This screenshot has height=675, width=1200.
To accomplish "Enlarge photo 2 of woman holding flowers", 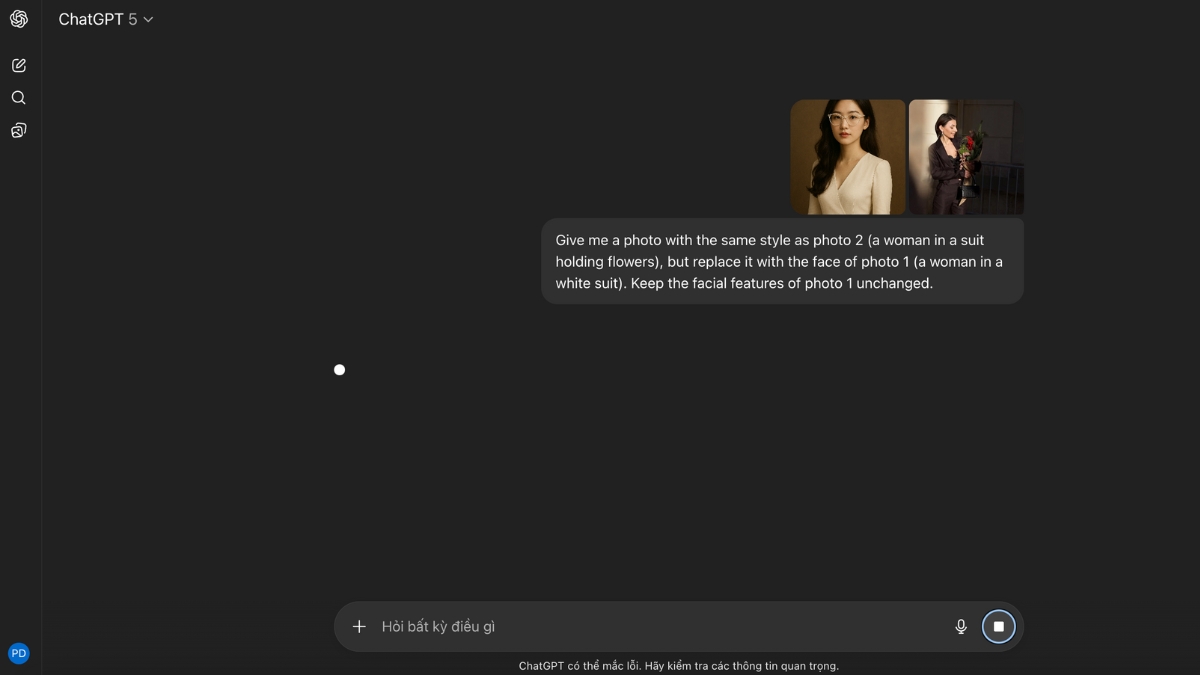I will pyautogui.click(x=965, y=156).
